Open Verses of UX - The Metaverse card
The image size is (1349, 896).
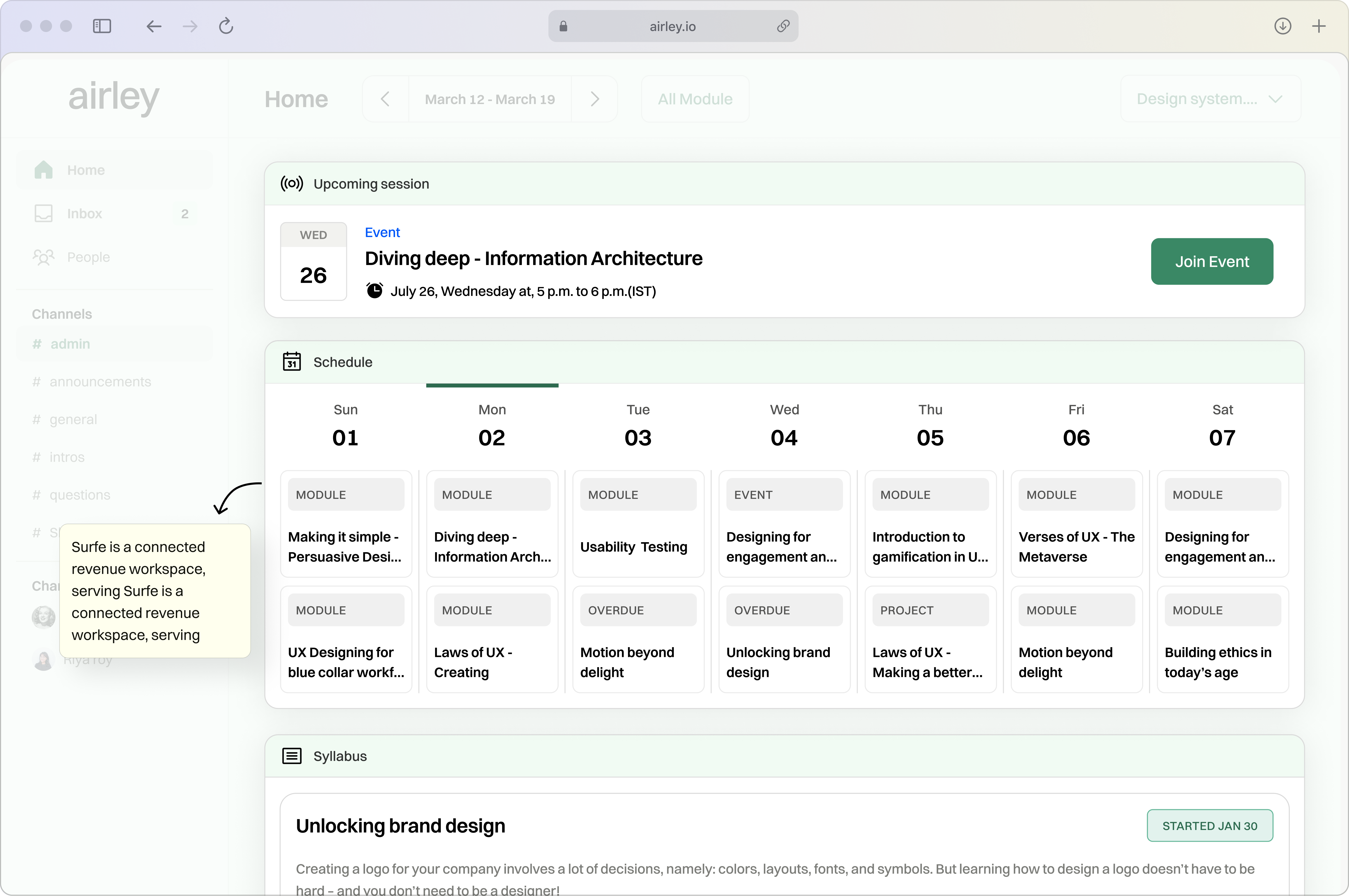pyautogui.click(x=1077, y=524)
